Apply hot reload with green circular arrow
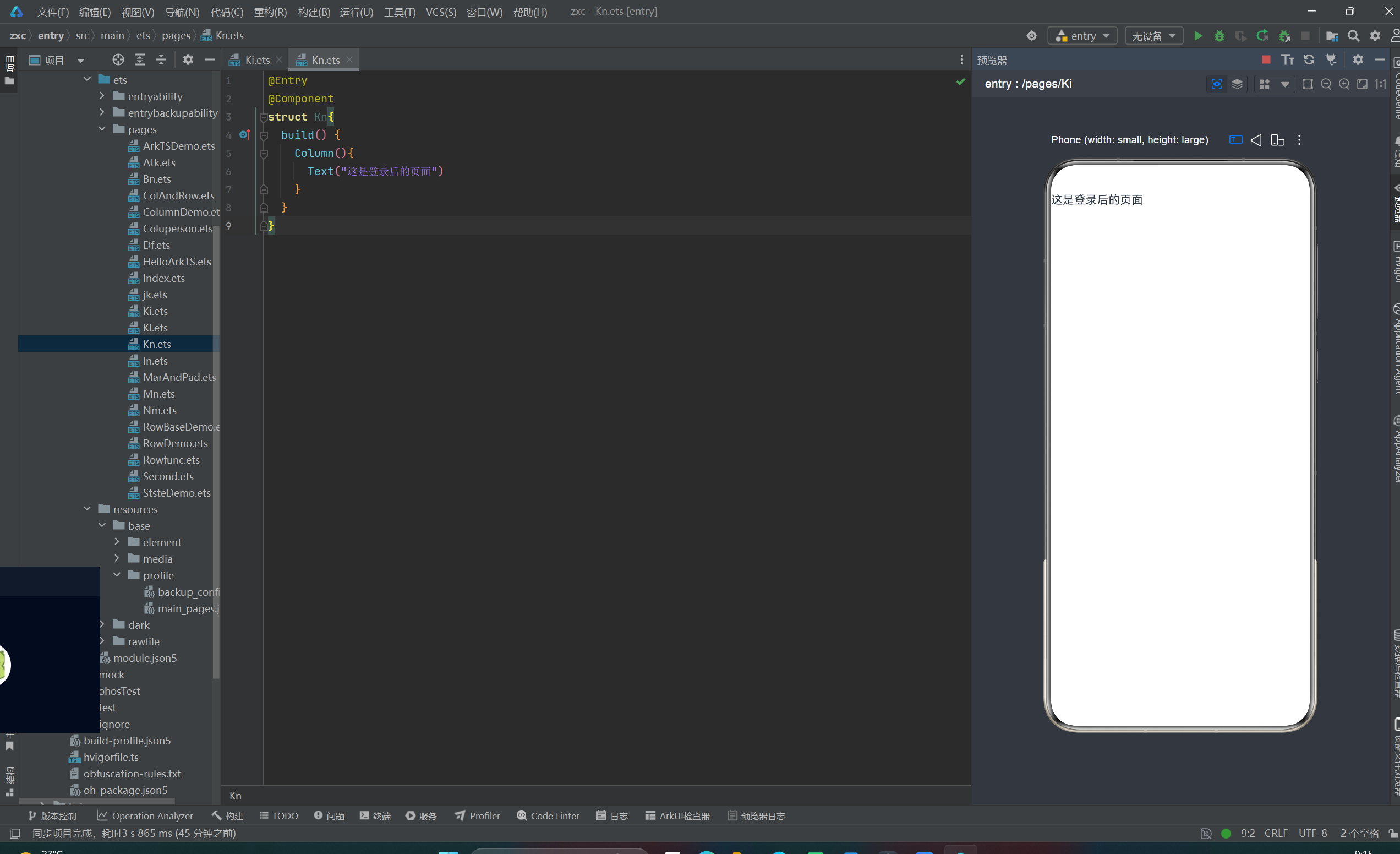This screenshot has width=1400, height=854. click(x=1262, y=36)
